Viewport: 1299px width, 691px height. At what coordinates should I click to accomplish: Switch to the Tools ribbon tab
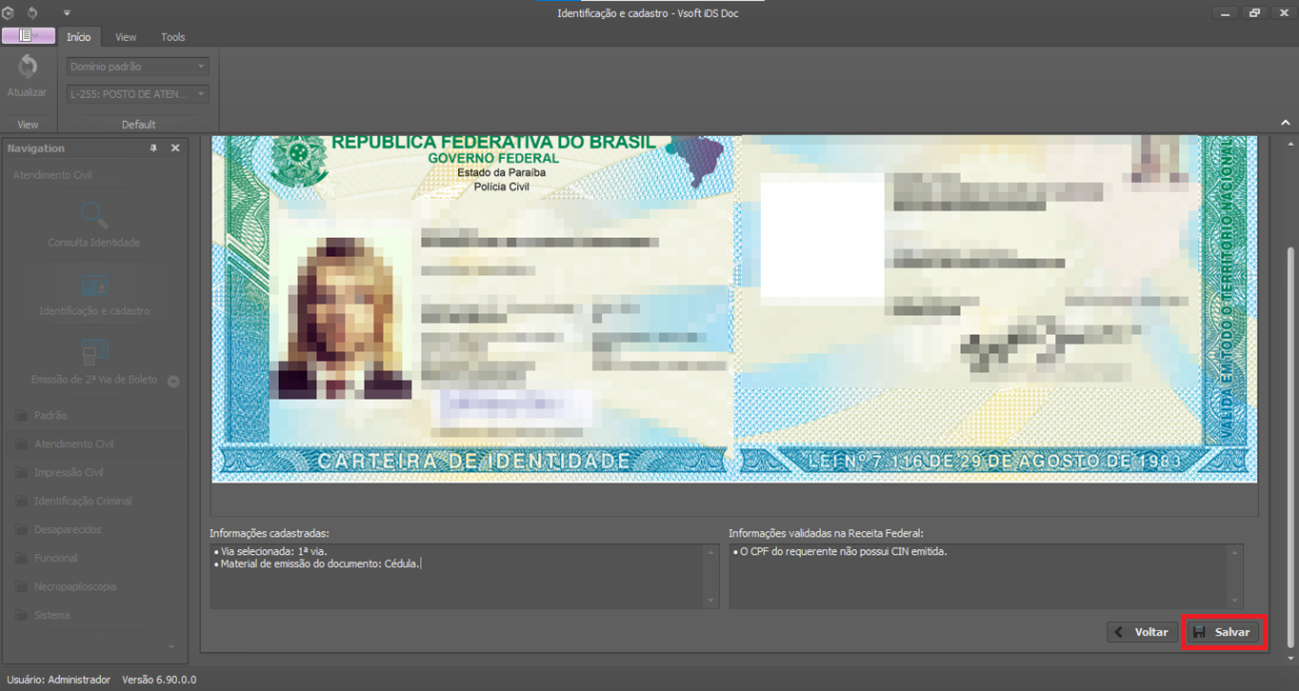[173, 37]
